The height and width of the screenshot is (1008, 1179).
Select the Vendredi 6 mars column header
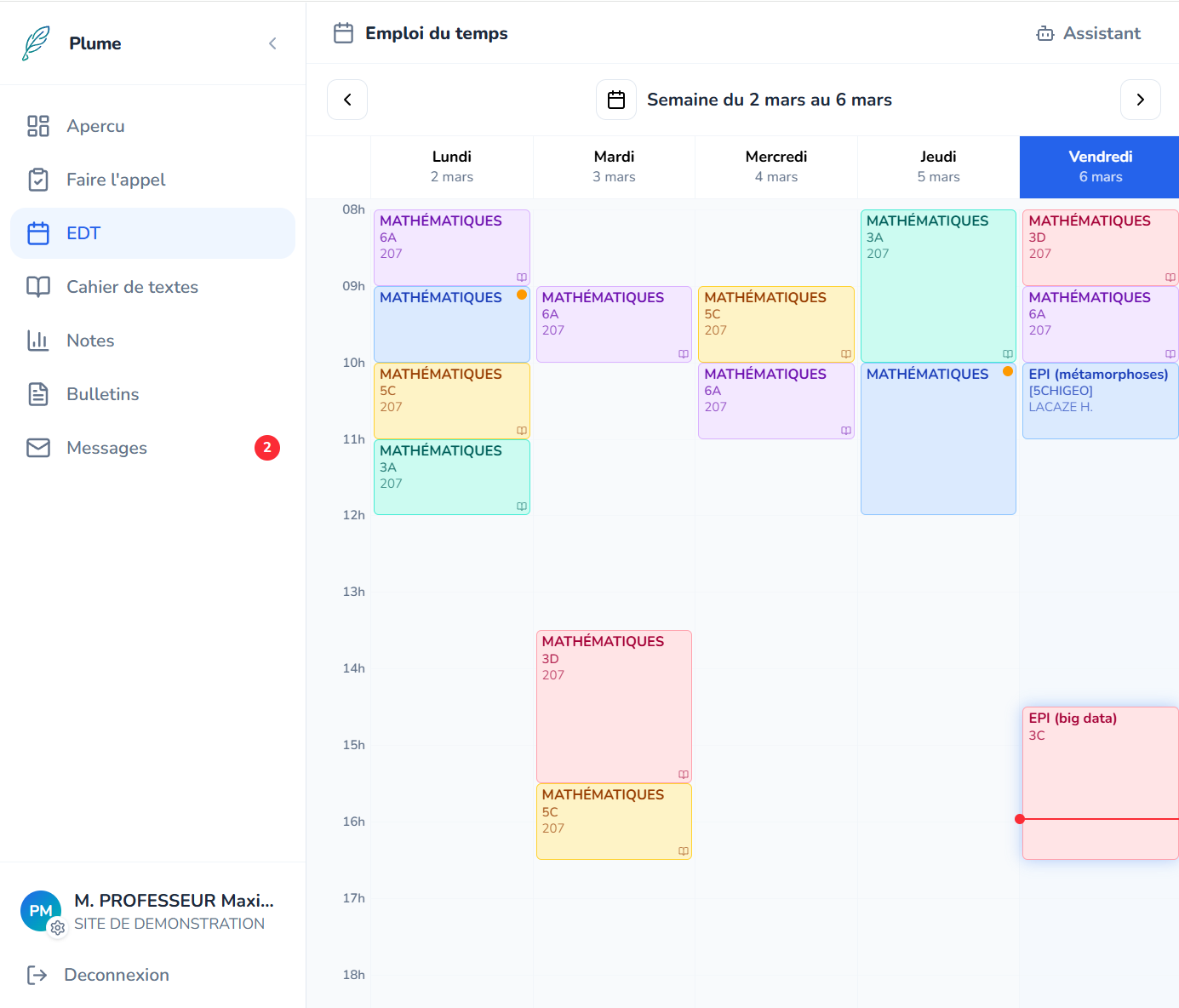[1099, 167]
